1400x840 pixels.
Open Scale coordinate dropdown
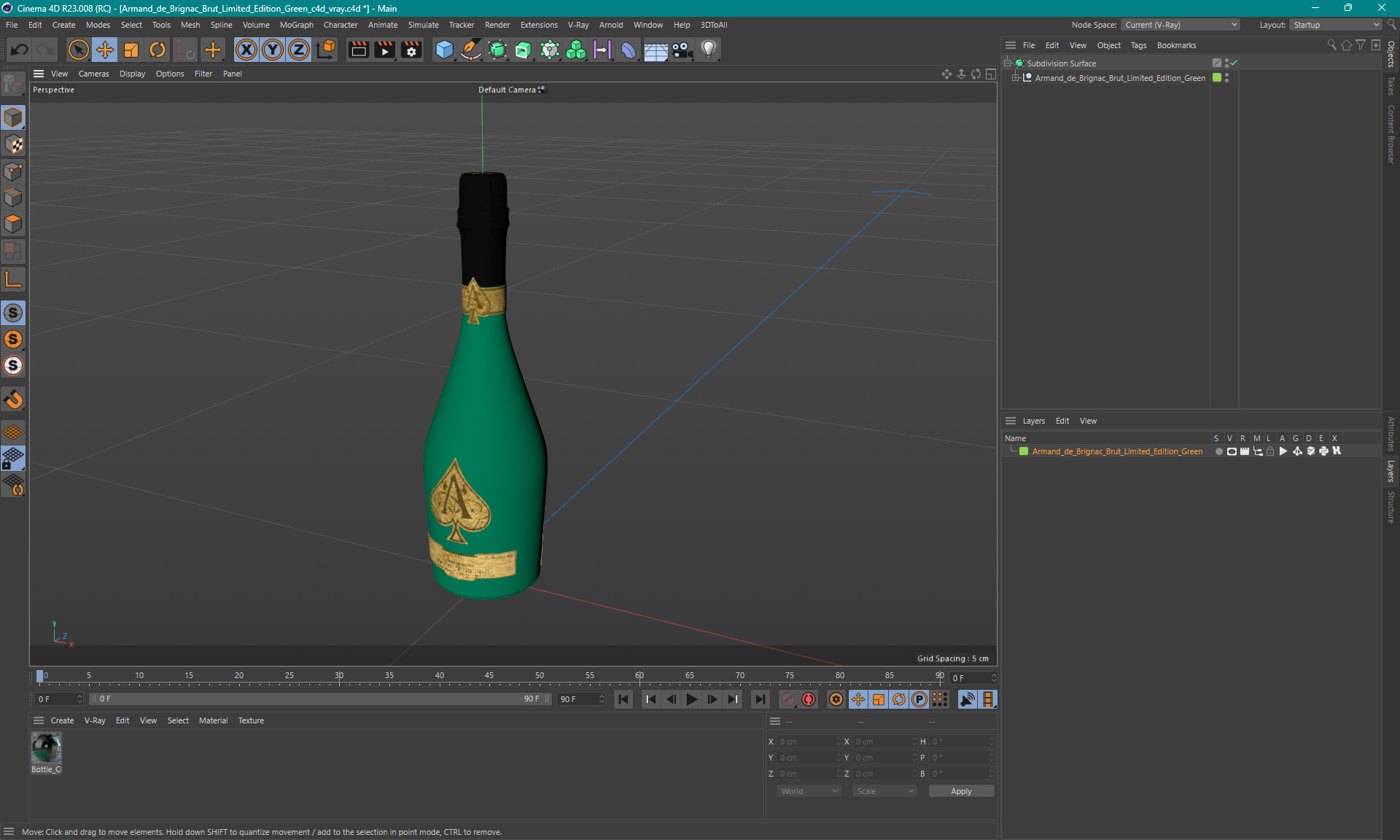(x=884, y=791)
